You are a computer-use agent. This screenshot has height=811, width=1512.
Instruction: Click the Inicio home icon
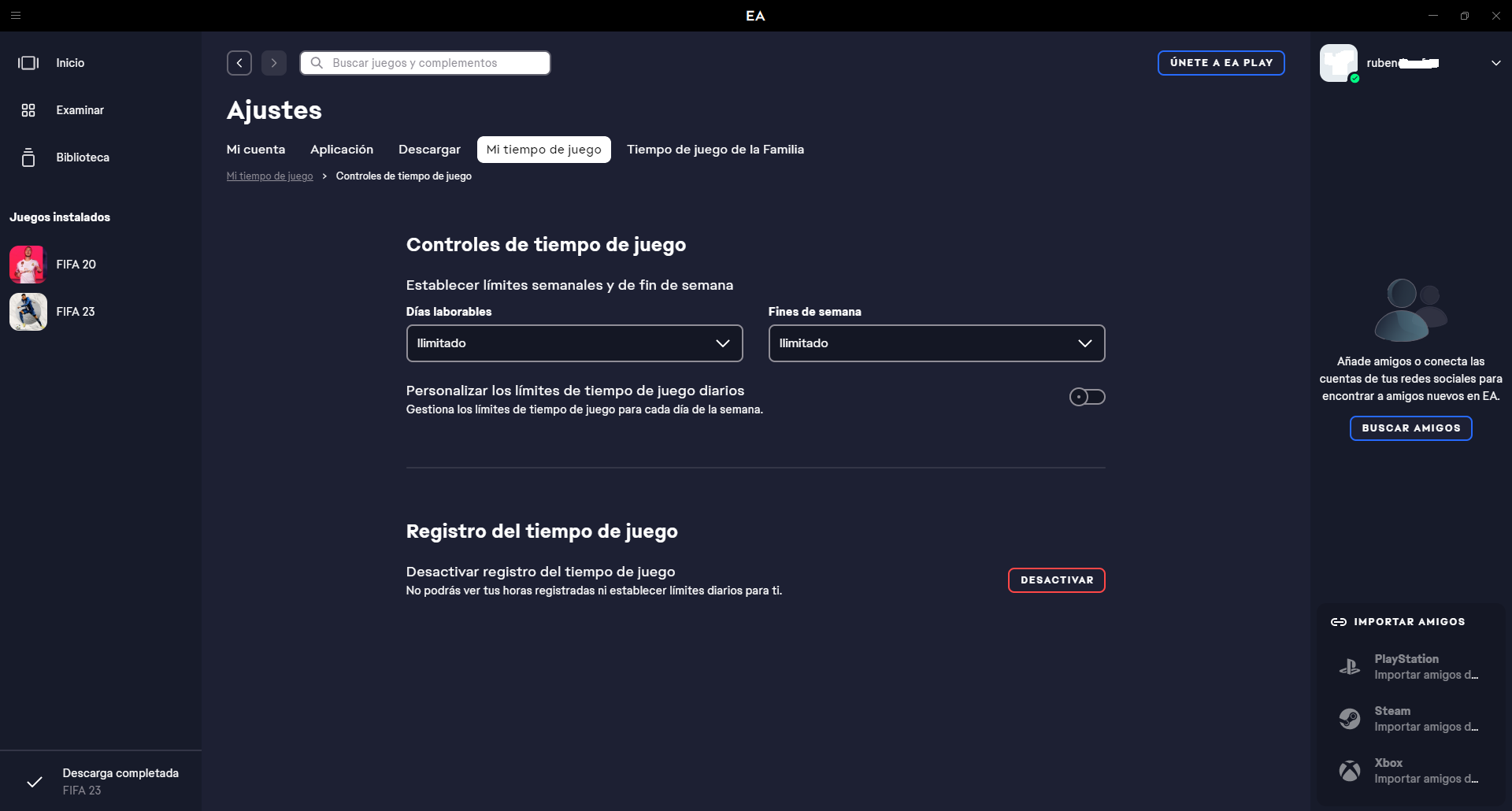(28, 63)
